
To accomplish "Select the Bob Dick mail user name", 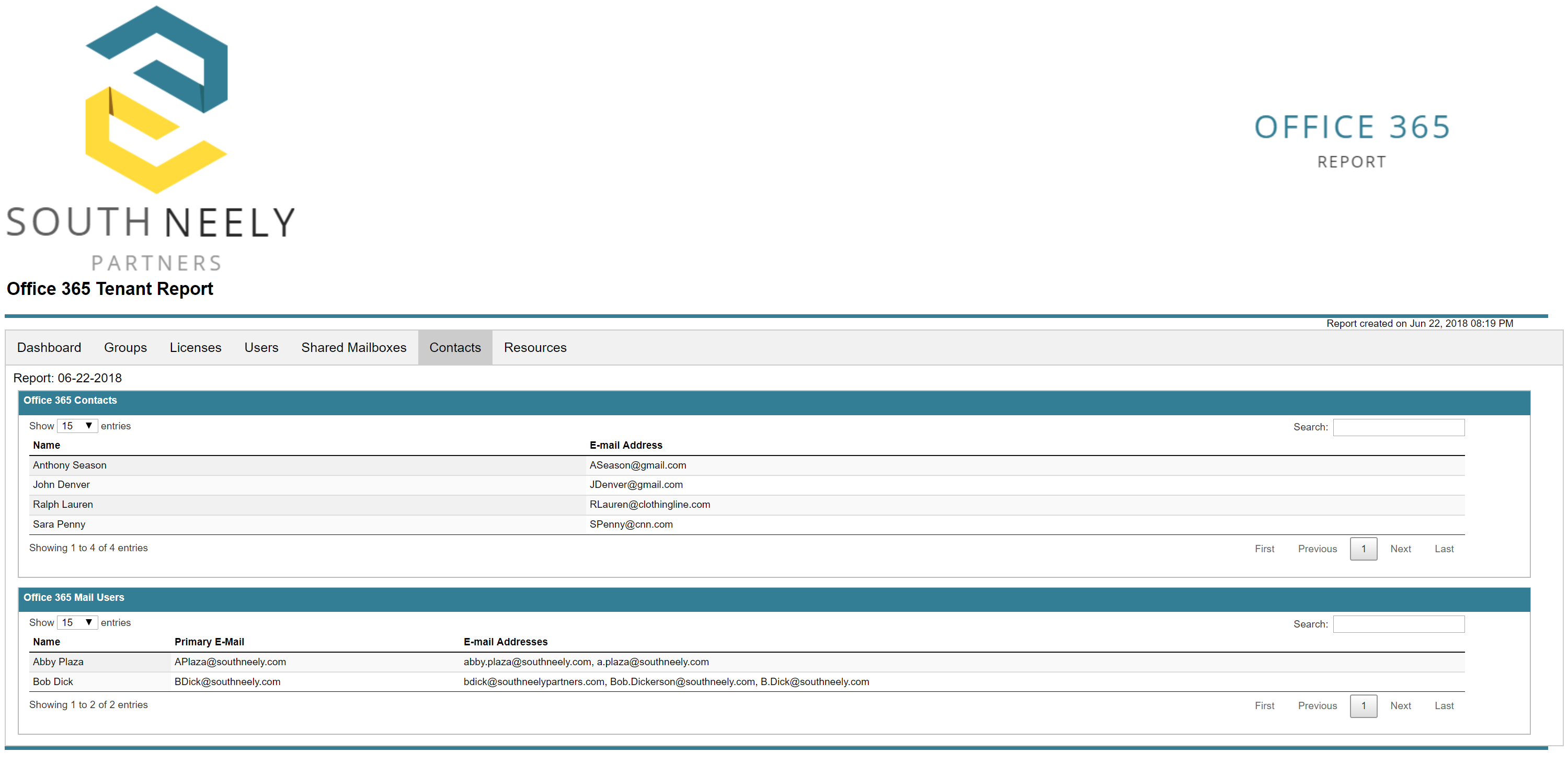I will [x=52, y=681].
